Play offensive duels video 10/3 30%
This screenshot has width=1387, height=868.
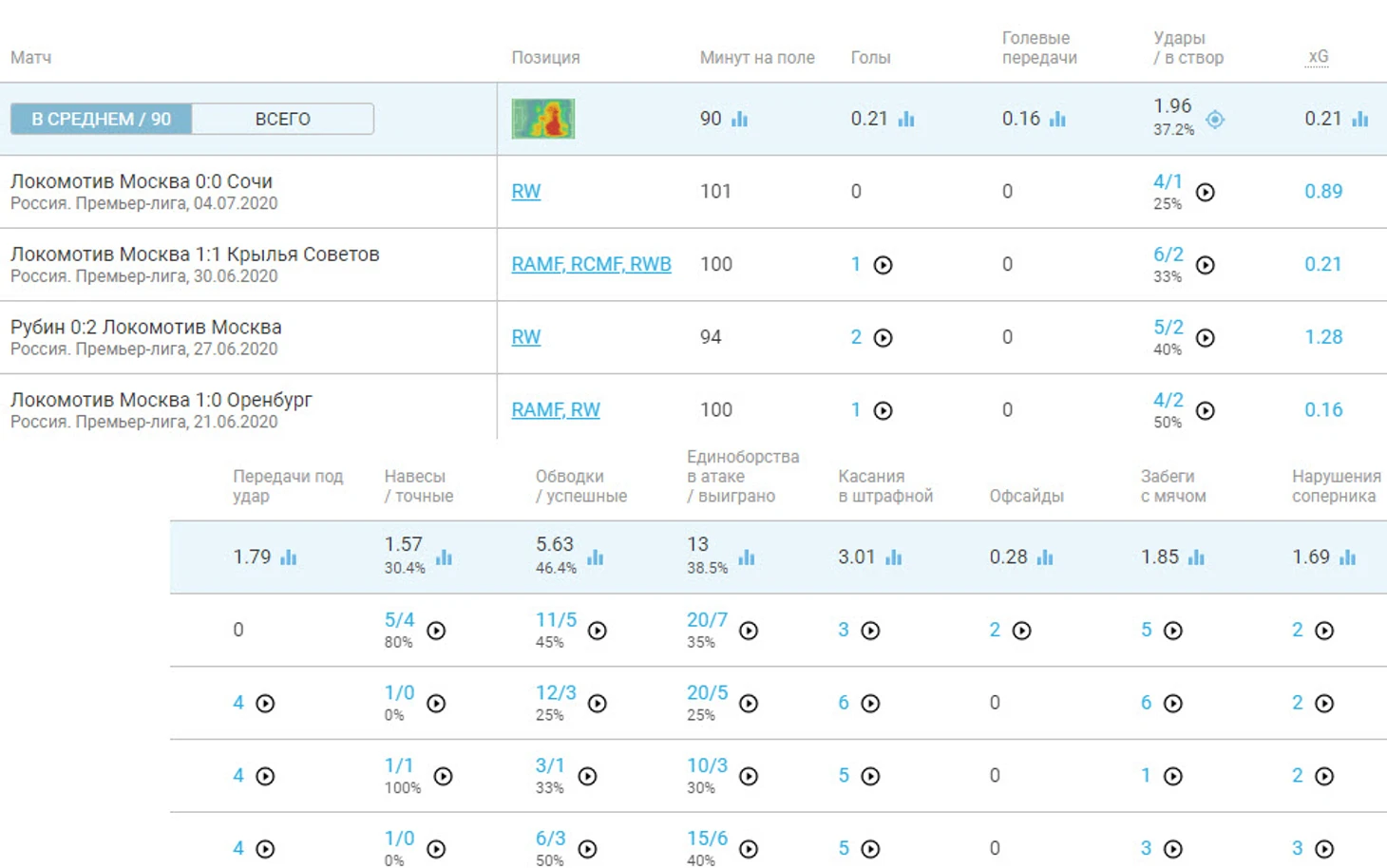click(x=749, y=776)
